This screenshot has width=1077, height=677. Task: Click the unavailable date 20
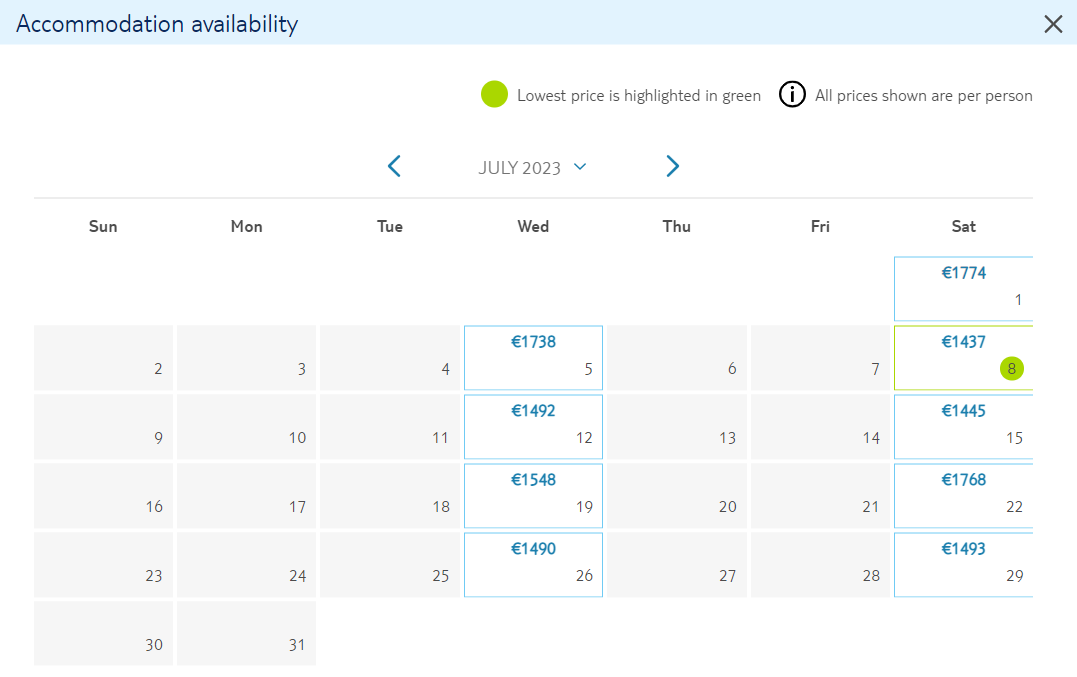[x=677, y=496]
